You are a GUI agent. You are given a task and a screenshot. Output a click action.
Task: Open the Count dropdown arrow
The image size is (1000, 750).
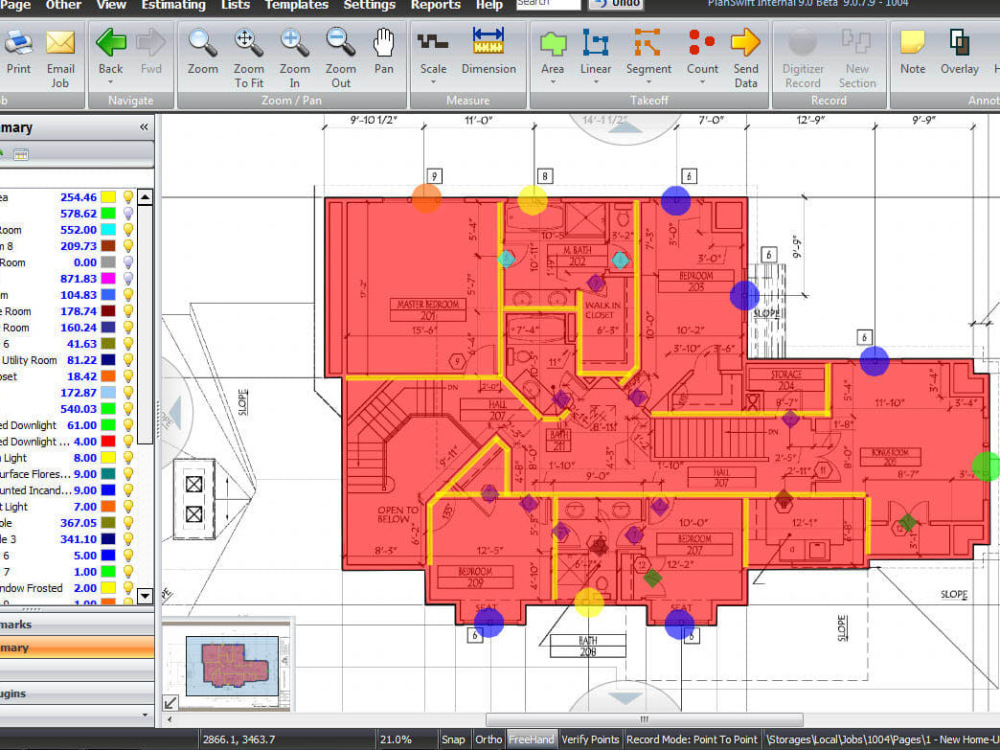[702, 82]
